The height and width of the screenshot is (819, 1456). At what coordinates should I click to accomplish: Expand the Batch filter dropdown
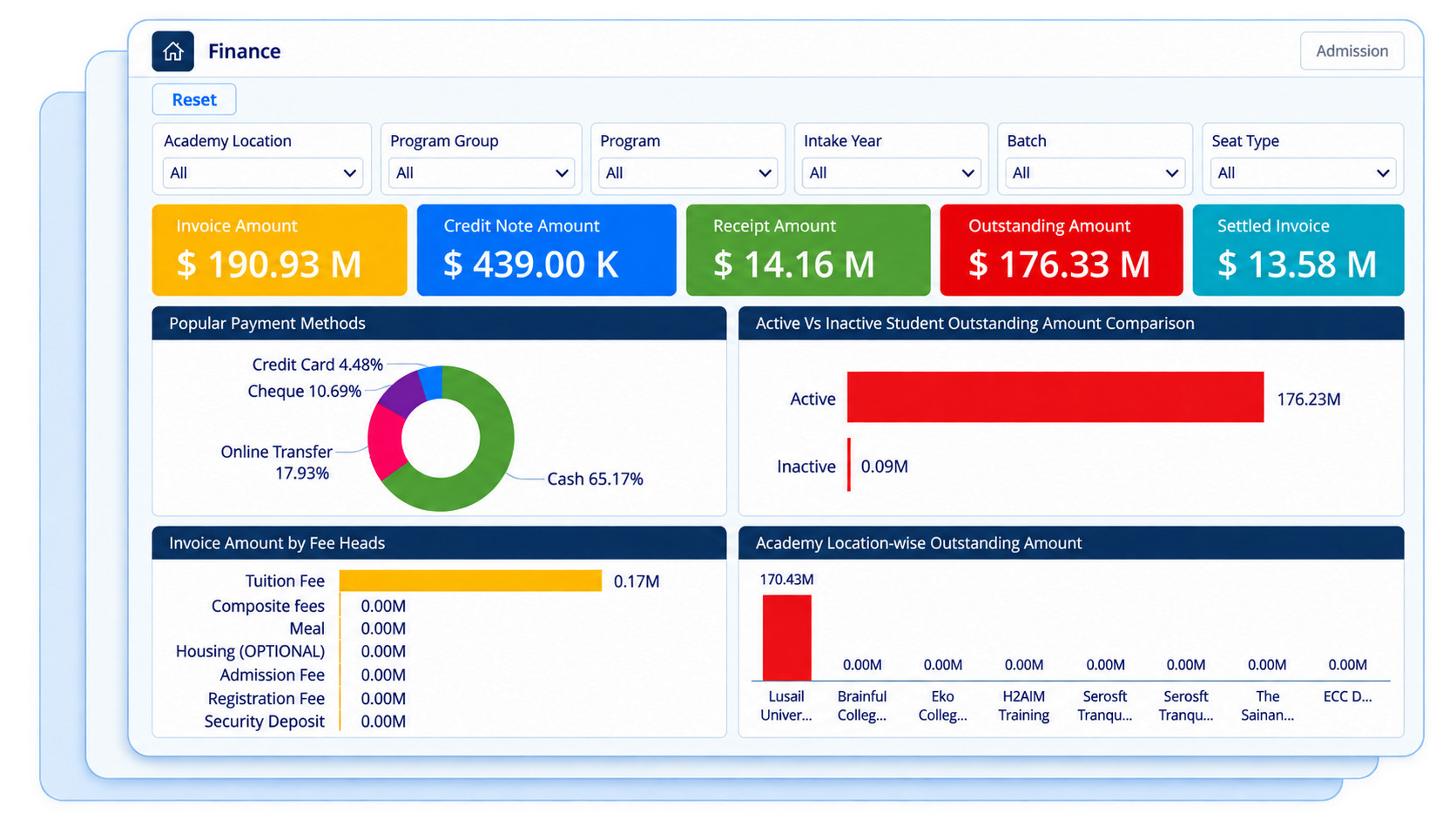click(1095, 173)
